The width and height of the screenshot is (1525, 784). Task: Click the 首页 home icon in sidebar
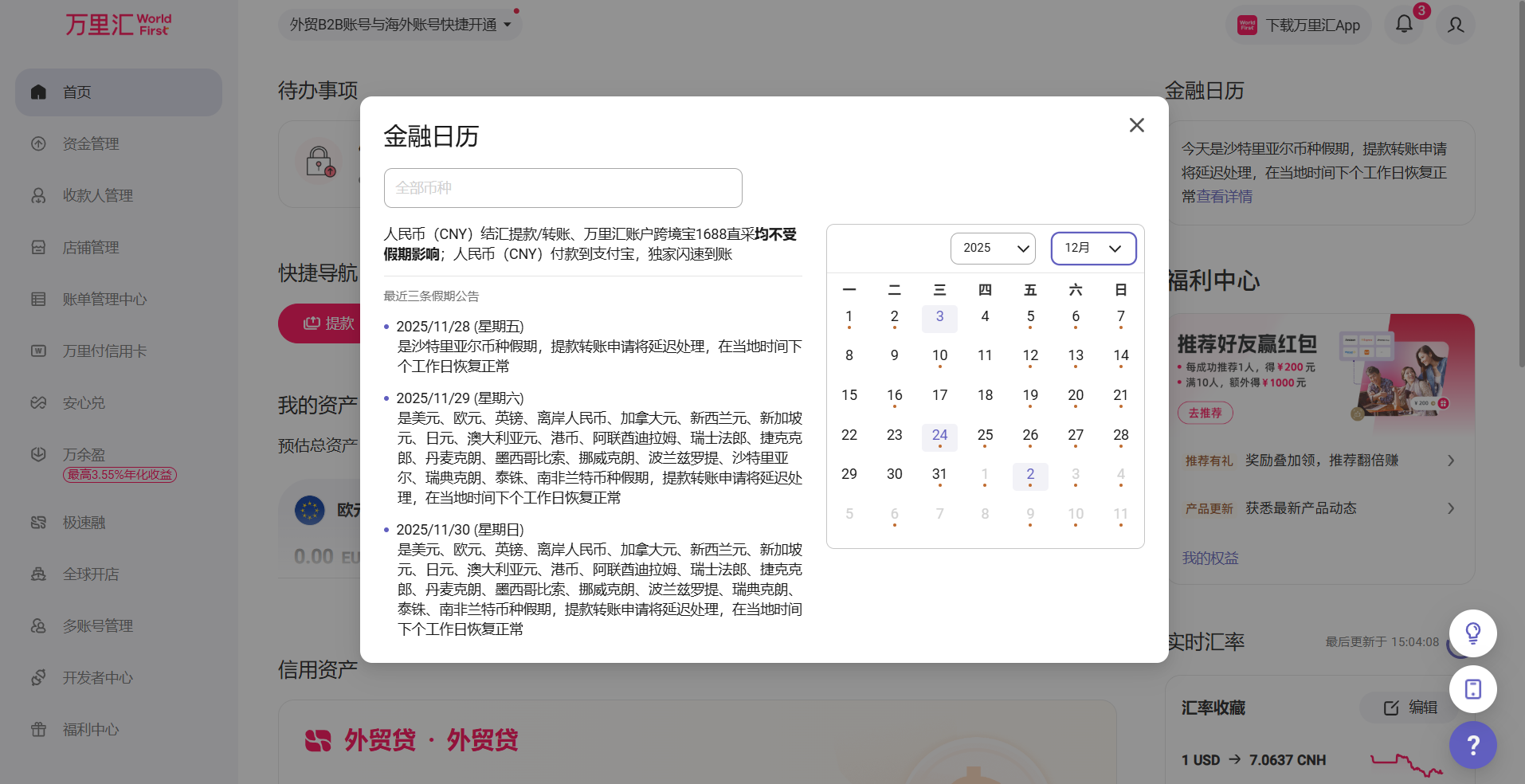(x=38, y=92)
